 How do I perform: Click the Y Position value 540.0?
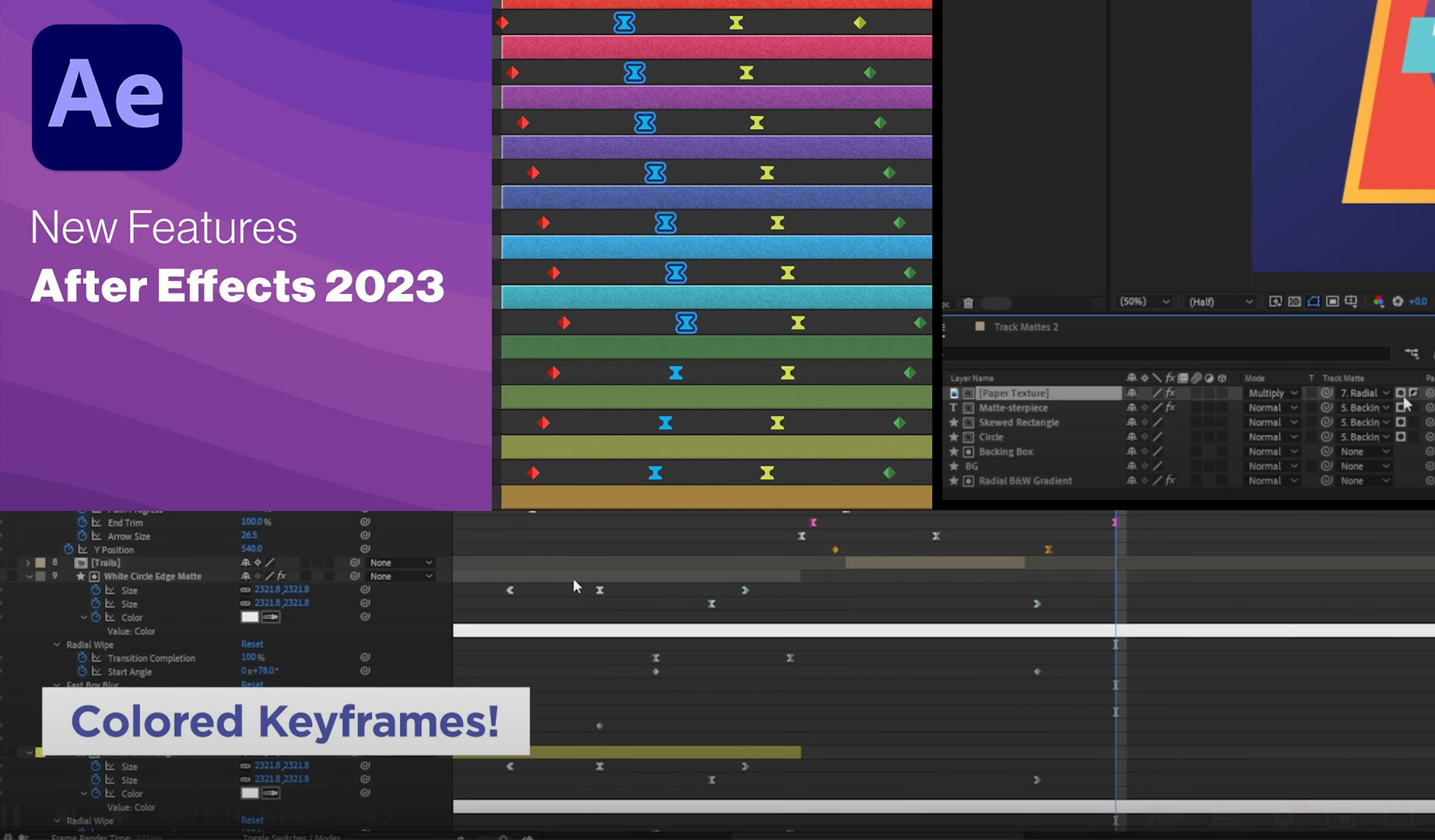click(251, 549)
